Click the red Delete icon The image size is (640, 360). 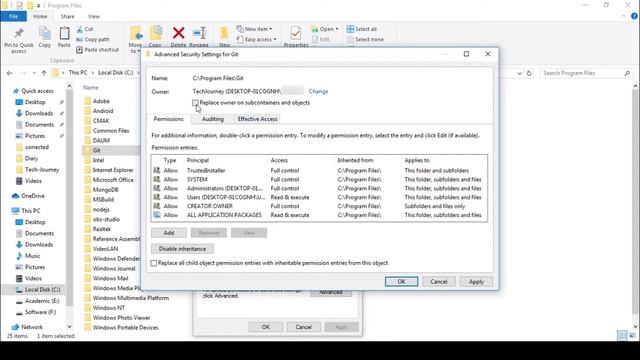point(178,33)
